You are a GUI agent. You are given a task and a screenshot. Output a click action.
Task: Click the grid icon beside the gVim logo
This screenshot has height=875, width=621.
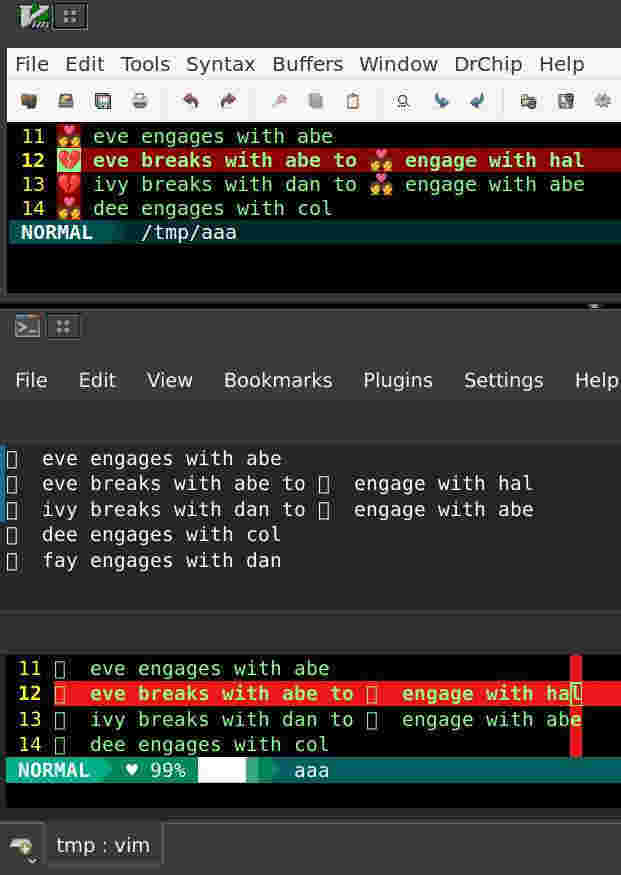point(70,16)
